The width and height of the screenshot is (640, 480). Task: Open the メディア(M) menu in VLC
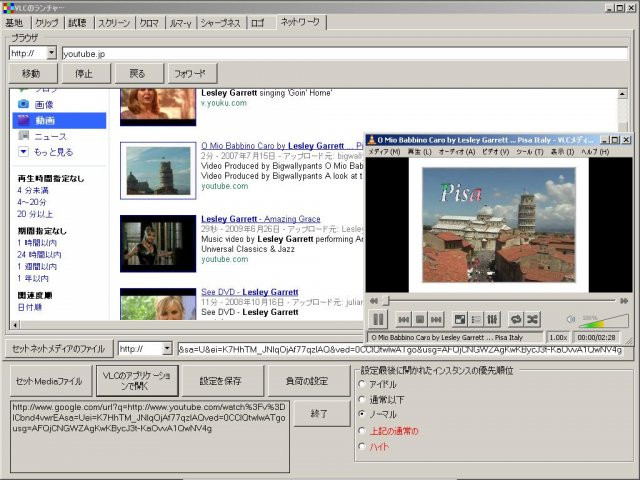point(384,152)
